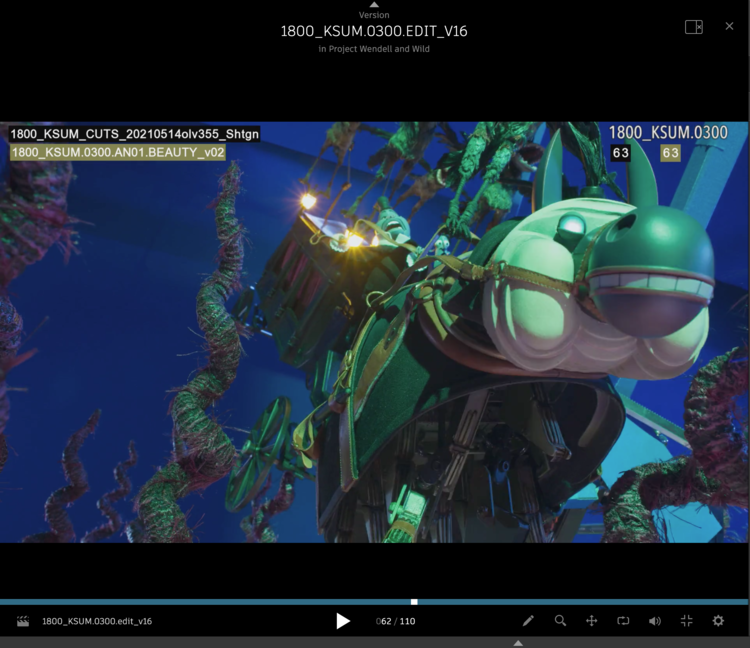Expand the bottom panel arrow
Screen dimensions: 750x648
[x=518, y=643]
